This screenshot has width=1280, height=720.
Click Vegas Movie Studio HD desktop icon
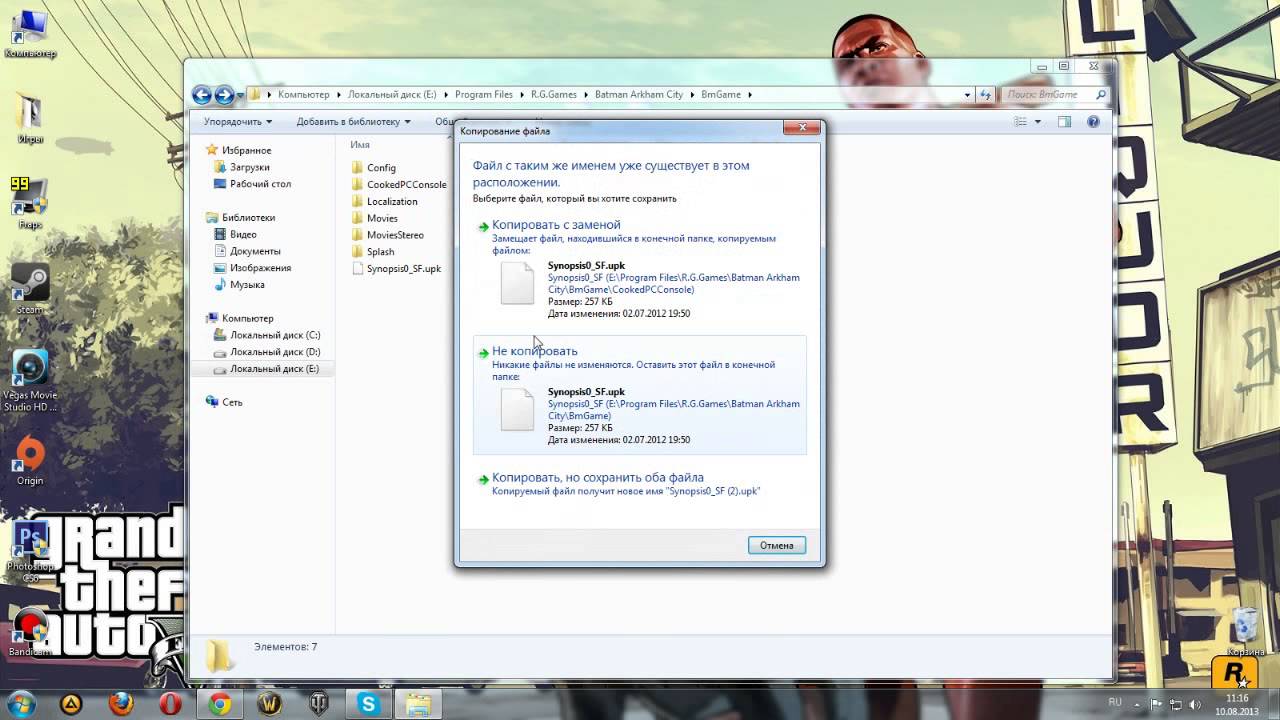tap(30, 381)
